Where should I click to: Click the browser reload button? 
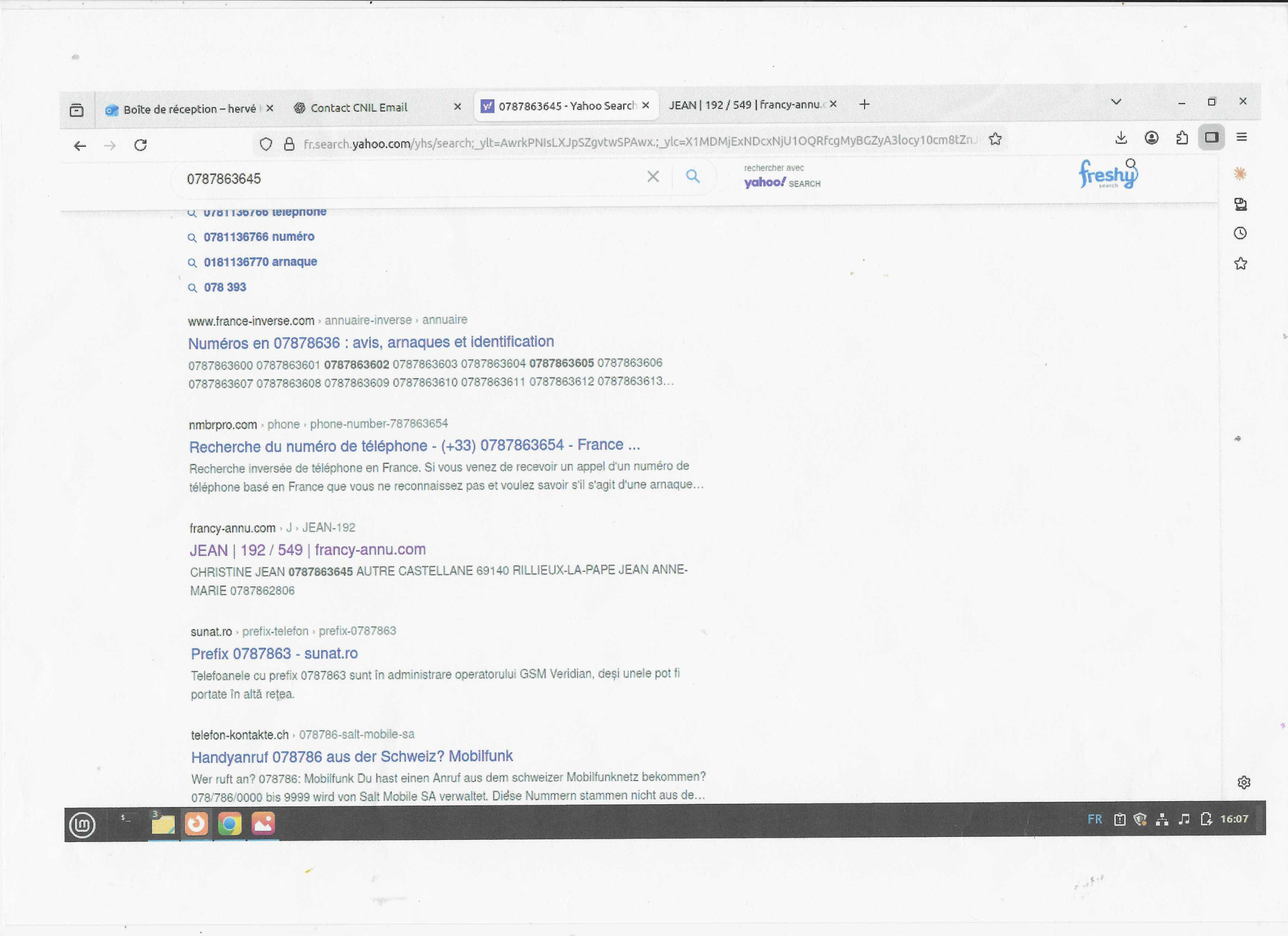[140, 145]
